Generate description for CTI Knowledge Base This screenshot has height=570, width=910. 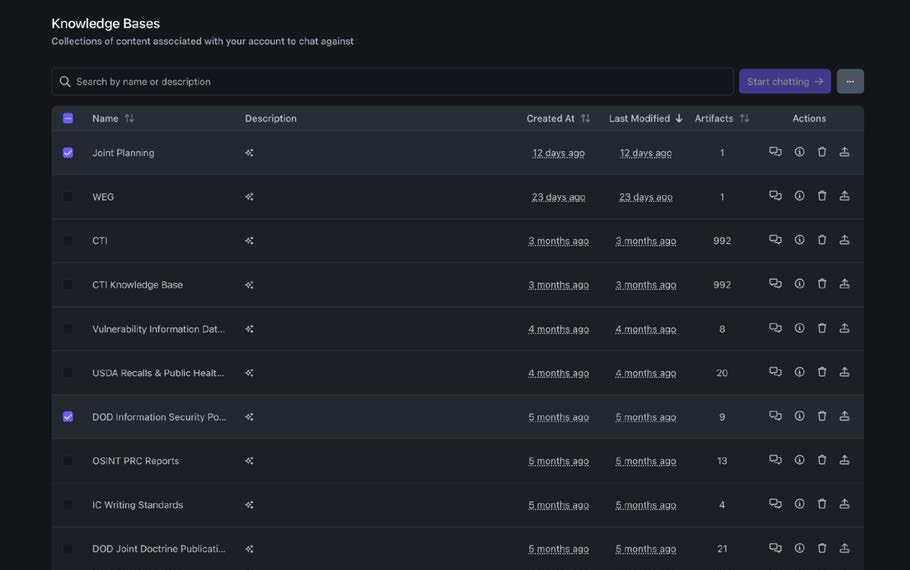pyautogui.click(x=249, y=285)
